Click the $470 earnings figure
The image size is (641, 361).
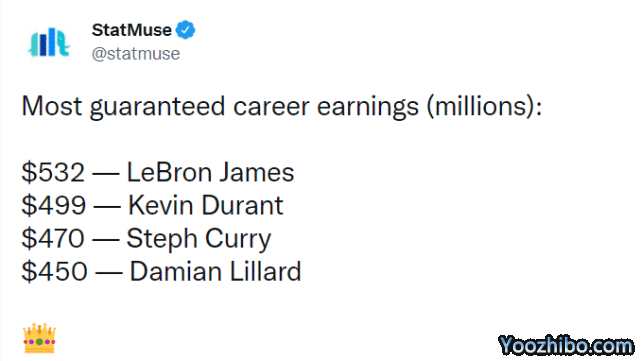(53, 238)
